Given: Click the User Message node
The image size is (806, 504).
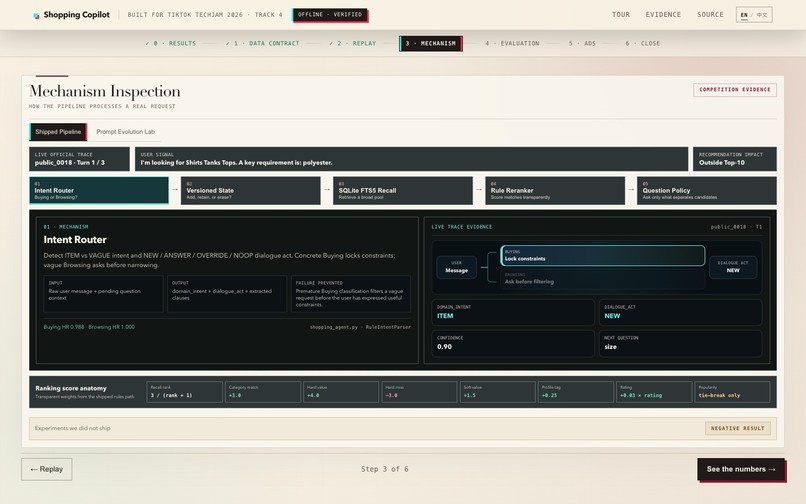Looking at the screenshot, I should tap(456, 267).
